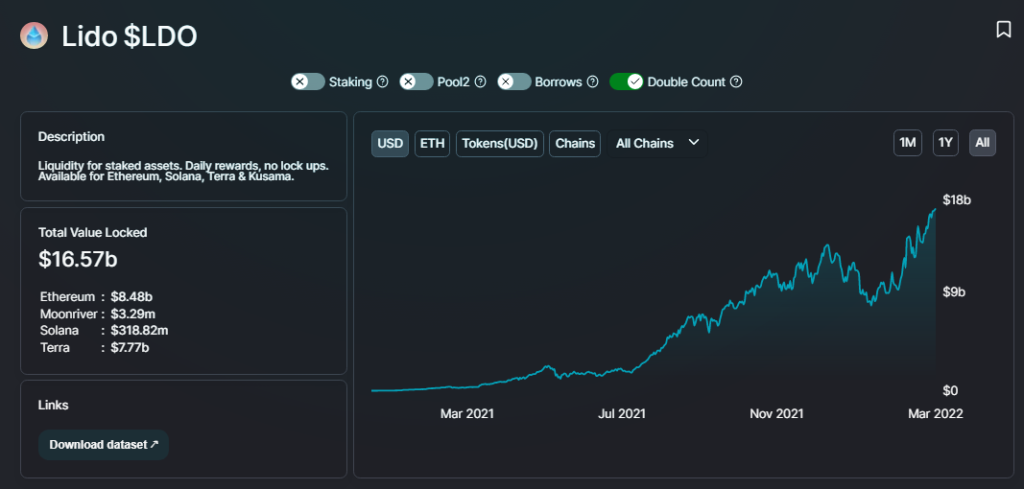This screenshot has height=489, width=1024.
Task: Switch chart denomination to ETH
Action: coord(432,144)
